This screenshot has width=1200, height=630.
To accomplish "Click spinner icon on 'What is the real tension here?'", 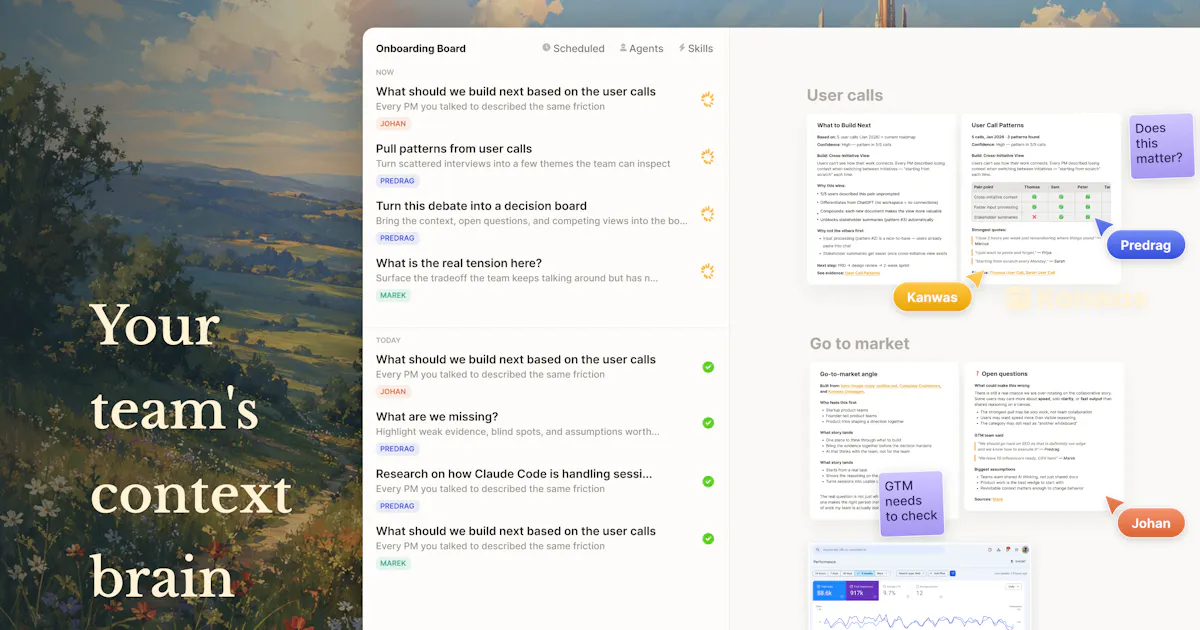I will [708, 271].
